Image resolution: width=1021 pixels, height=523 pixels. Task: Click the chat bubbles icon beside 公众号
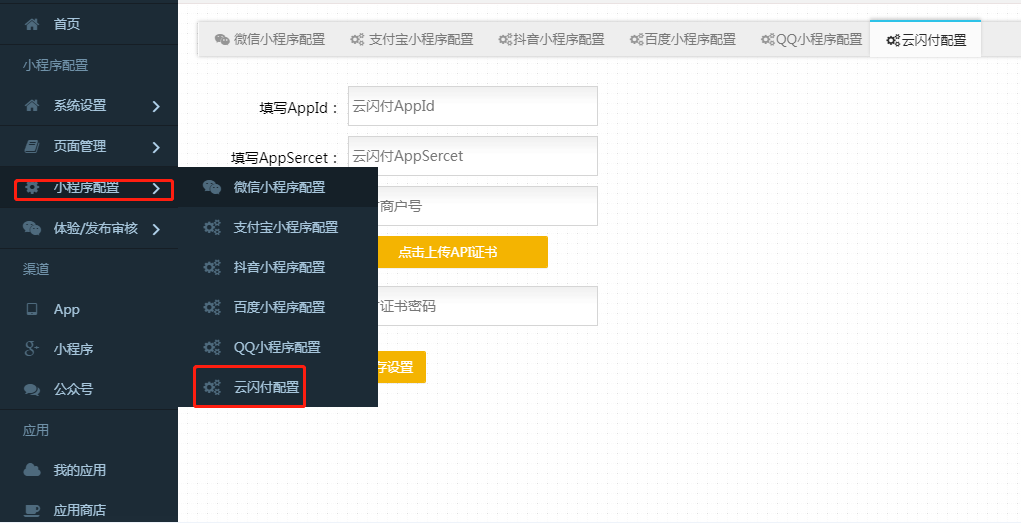[31, 389]
